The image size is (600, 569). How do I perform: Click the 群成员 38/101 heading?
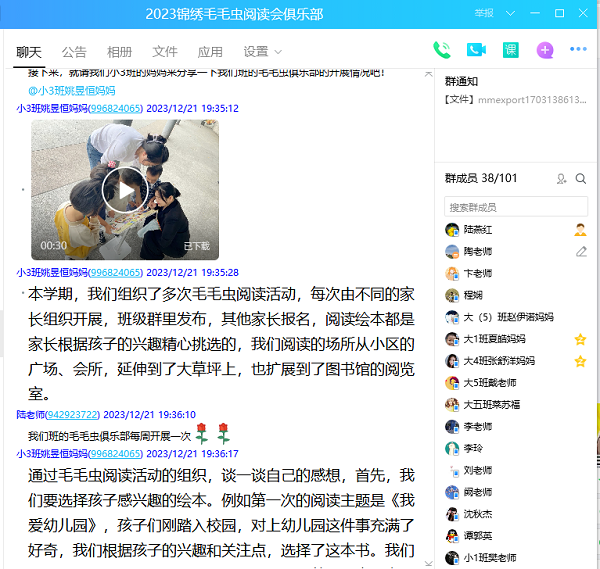481,178
